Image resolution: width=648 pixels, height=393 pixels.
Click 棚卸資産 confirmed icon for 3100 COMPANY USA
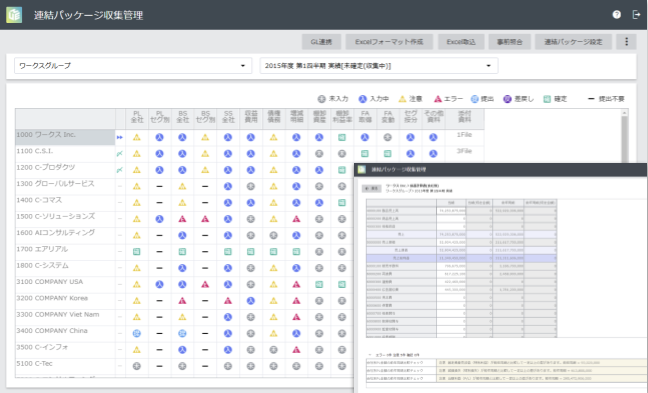[319, 284]
